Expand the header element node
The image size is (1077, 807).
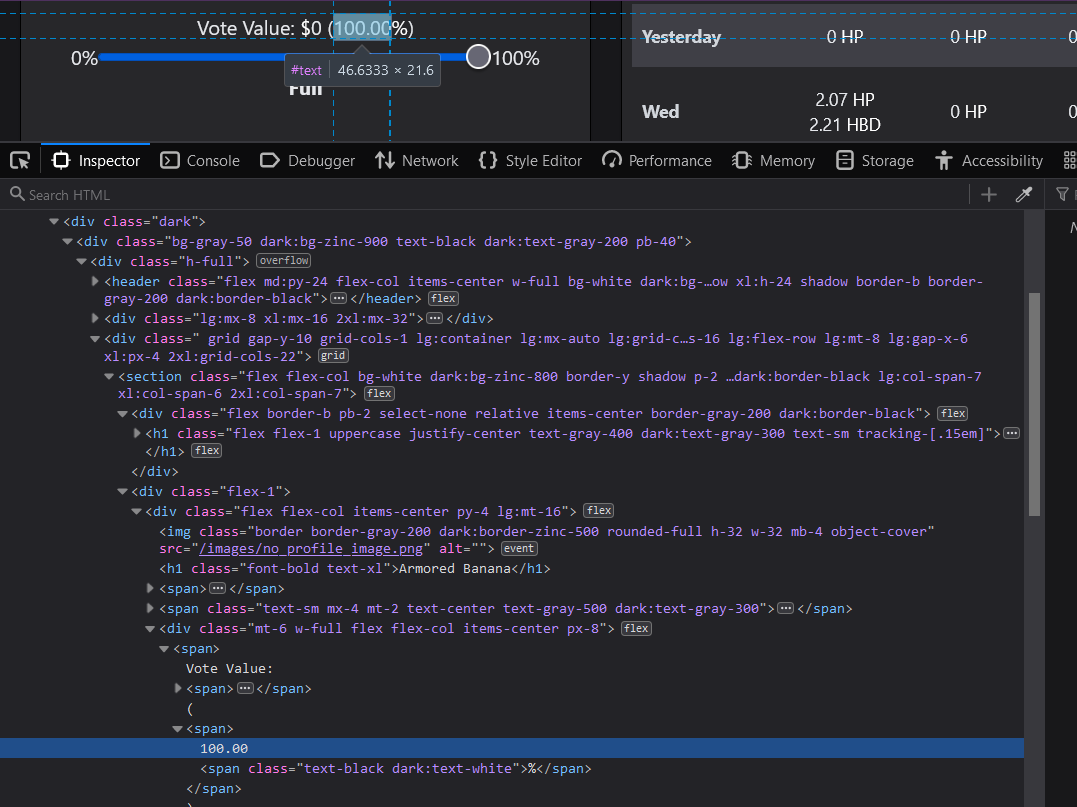[x=95, y=281]
